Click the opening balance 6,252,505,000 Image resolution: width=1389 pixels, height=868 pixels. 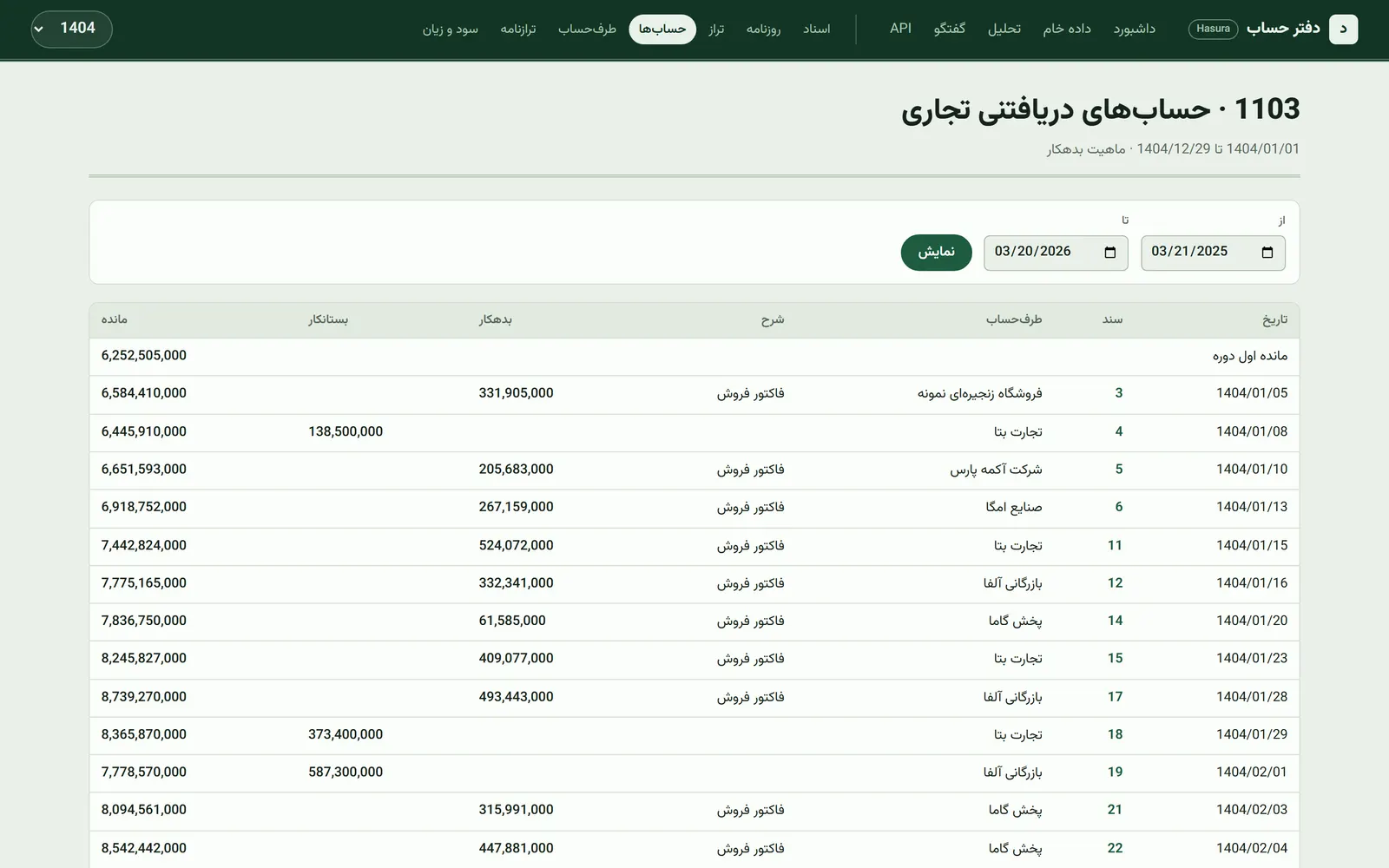point(143,355)
